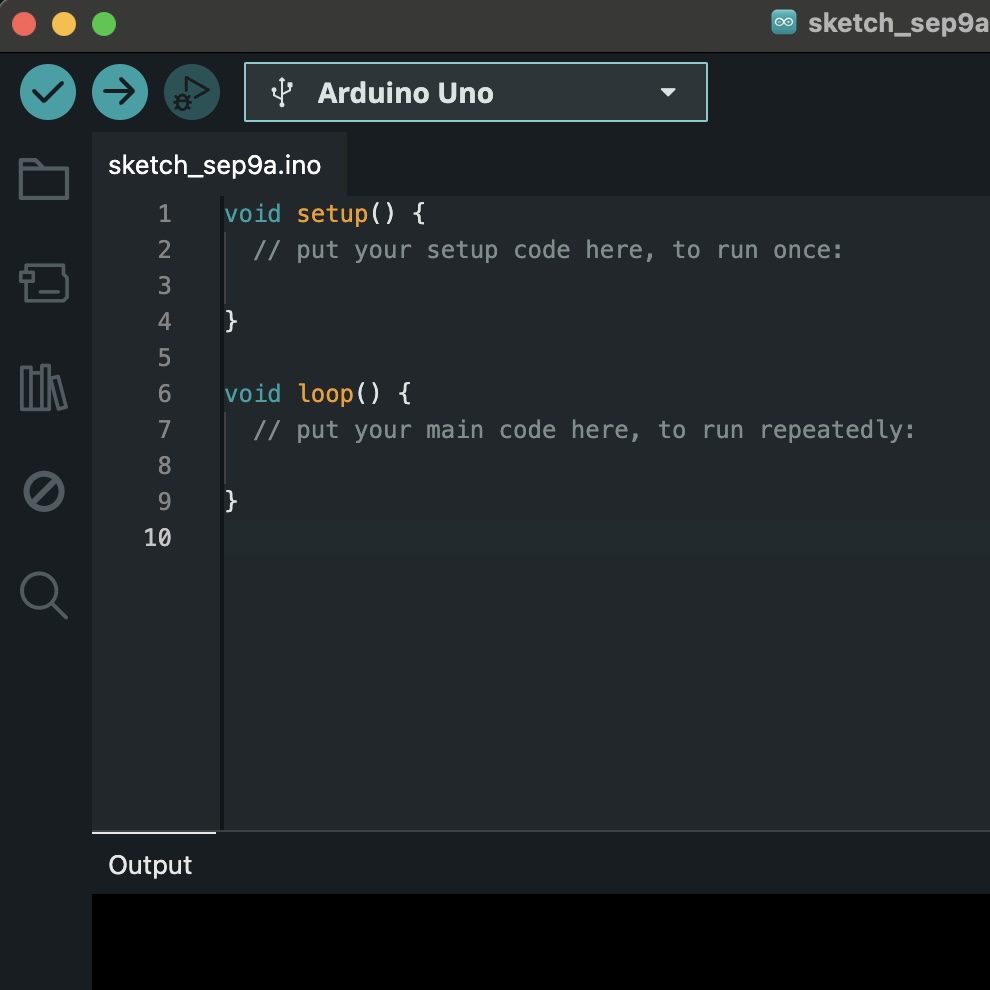Click the Arduino logo in the title bar

784,21
